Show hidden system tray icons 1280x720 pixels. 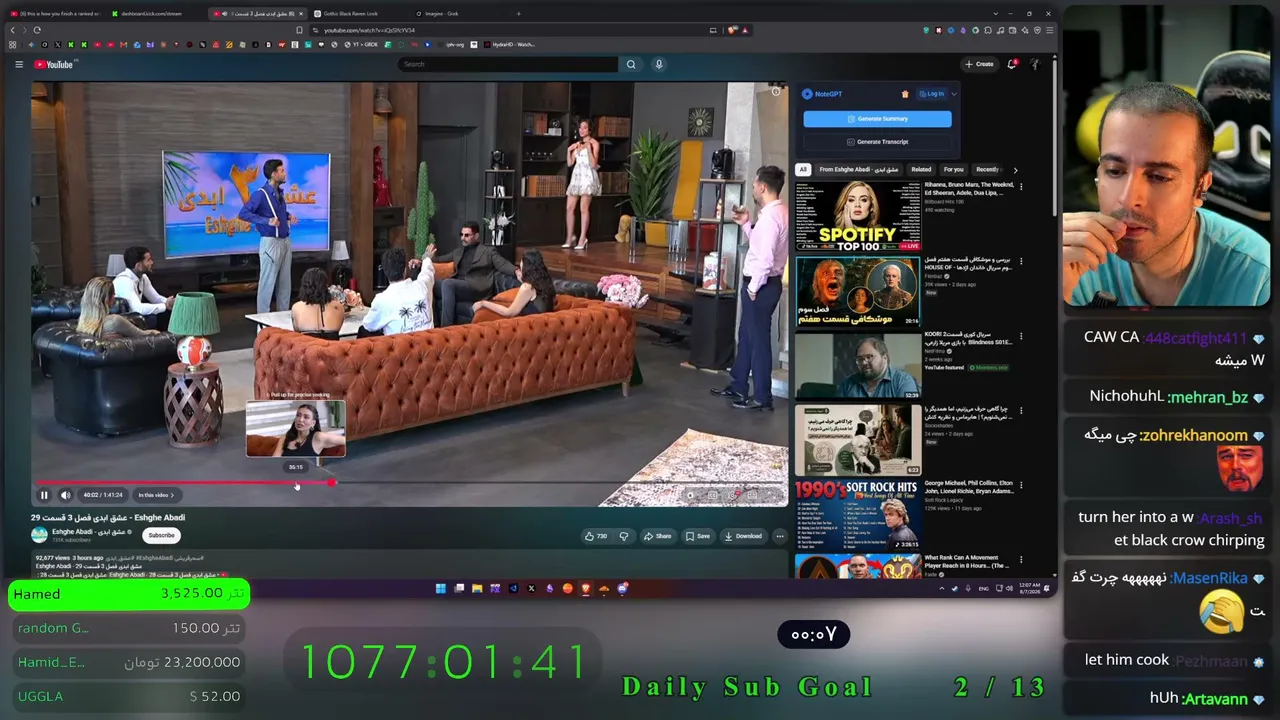(941, 588)
